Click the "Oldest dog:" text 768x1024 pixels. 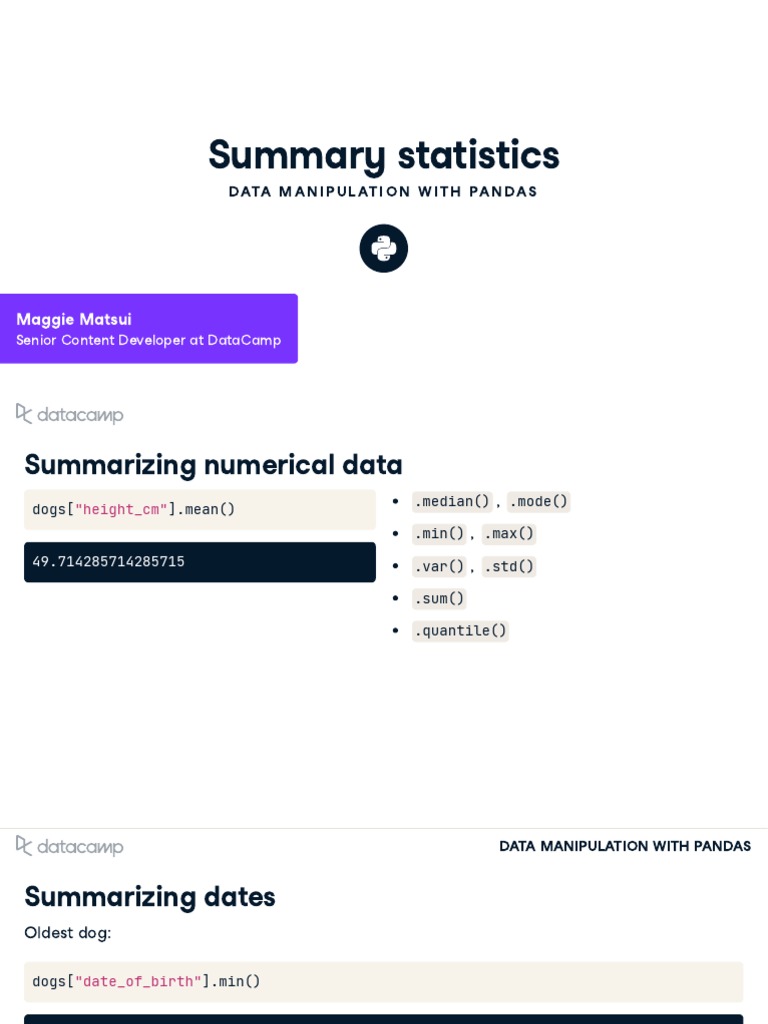pos(67,933)
